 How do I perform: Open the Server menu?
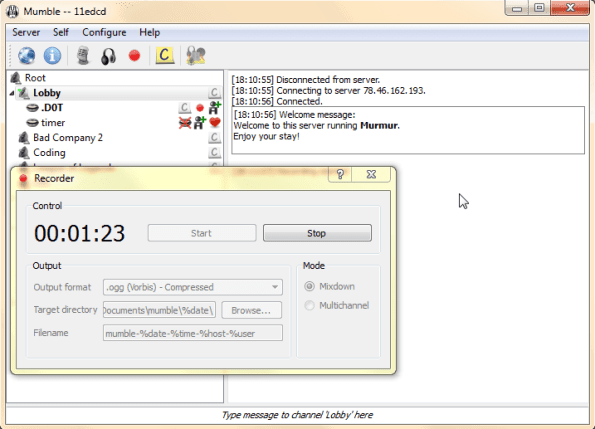[x=26, y=33]
